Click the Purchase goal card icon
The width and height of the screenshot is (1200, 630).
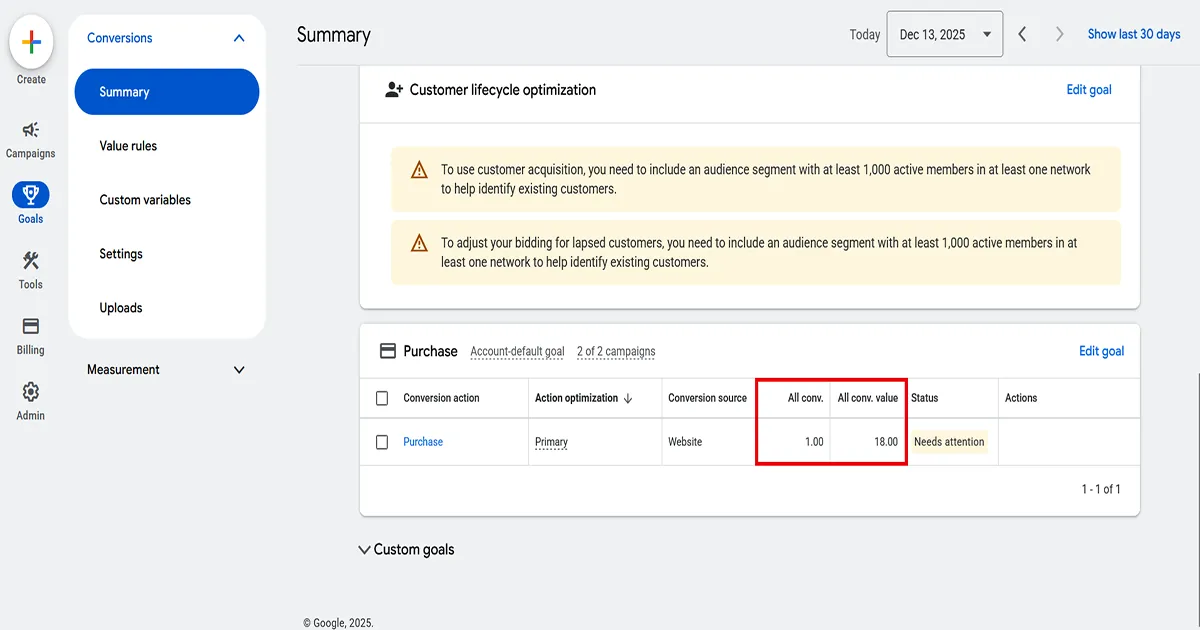[387, 350]
